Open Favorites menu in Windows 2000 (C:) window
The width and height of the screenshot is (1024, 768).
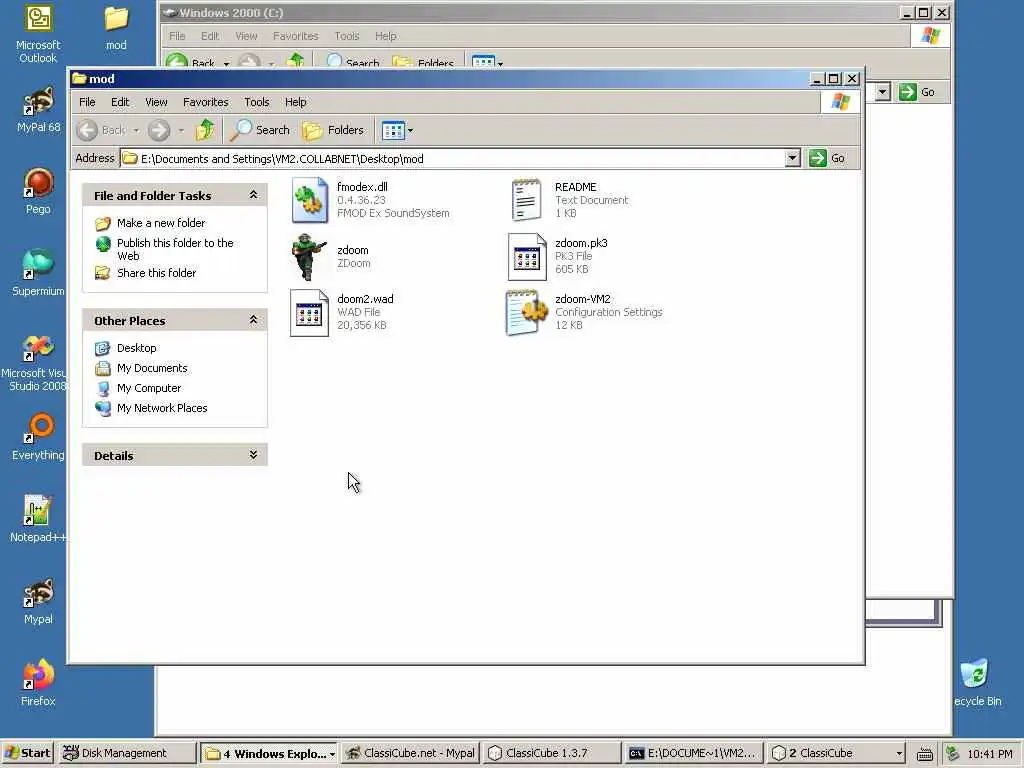point(295,36)
